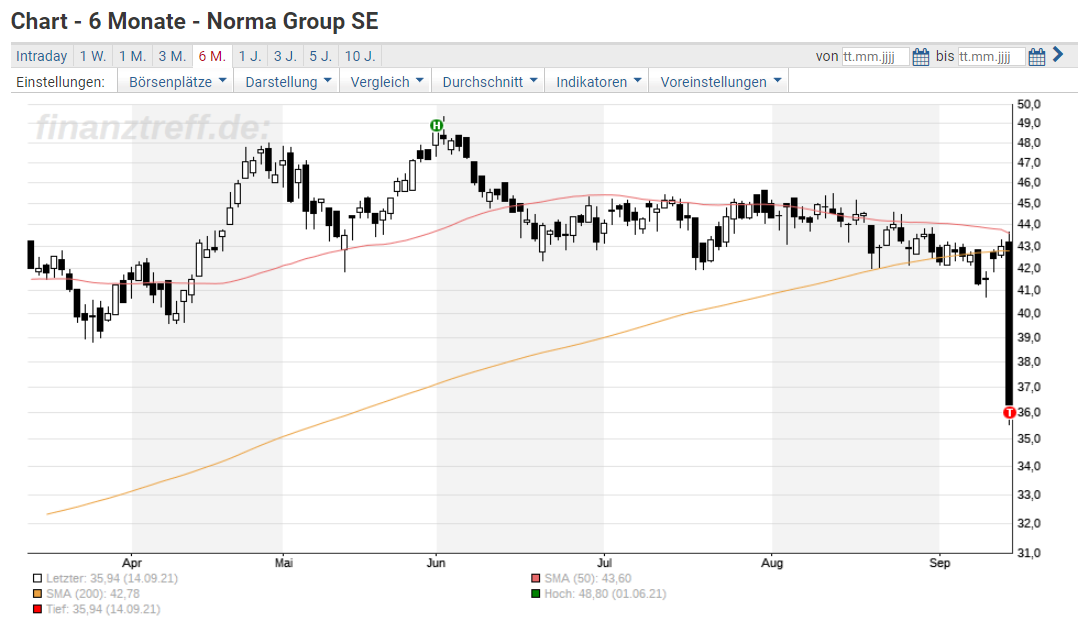
Task: Click the 36,0 price axis label
Action: tap(1029, 413)
